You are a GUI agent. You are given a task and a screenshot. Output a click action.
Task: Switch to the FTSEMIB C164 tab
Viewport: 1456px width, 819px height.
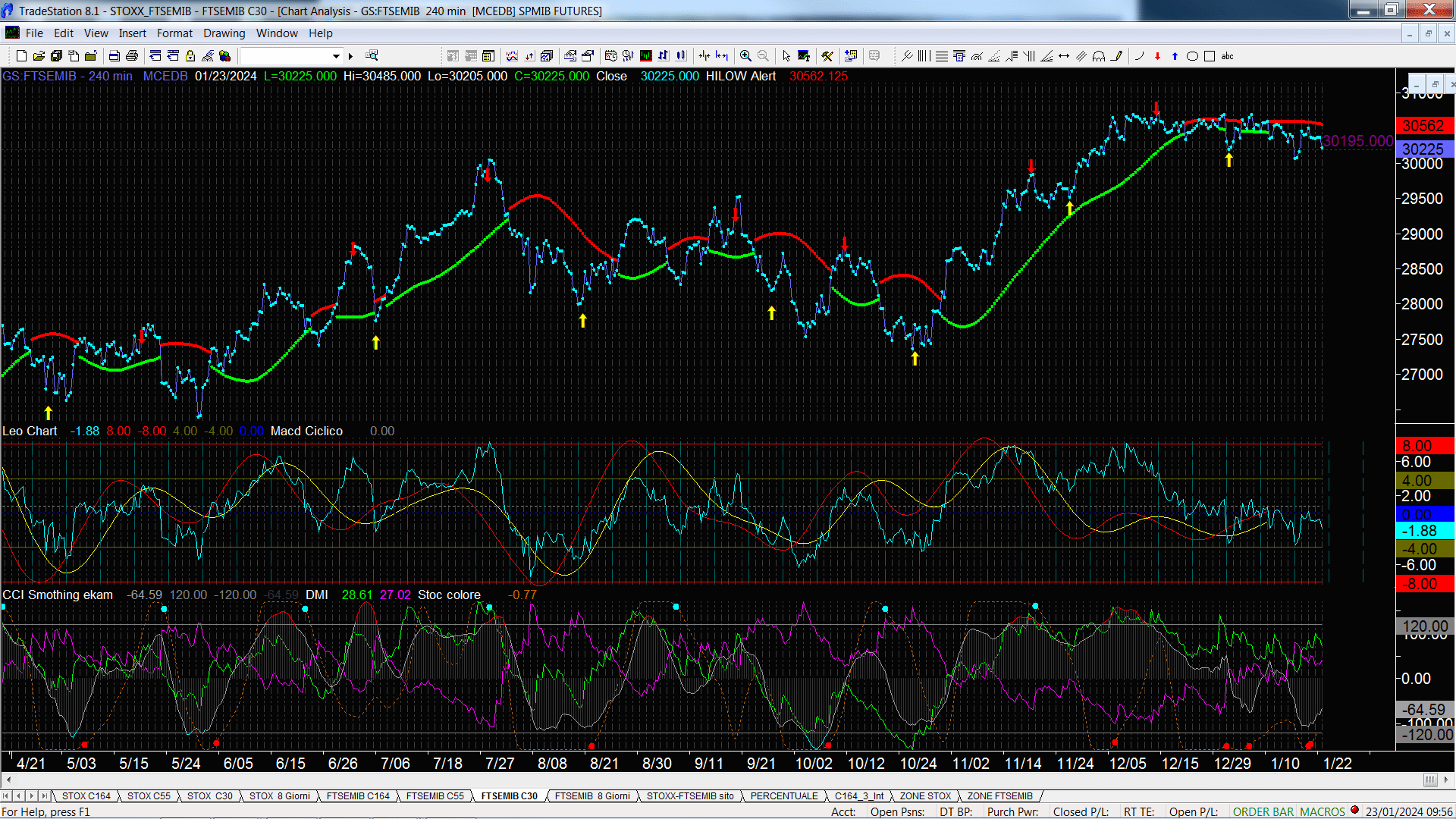point(358,796)
